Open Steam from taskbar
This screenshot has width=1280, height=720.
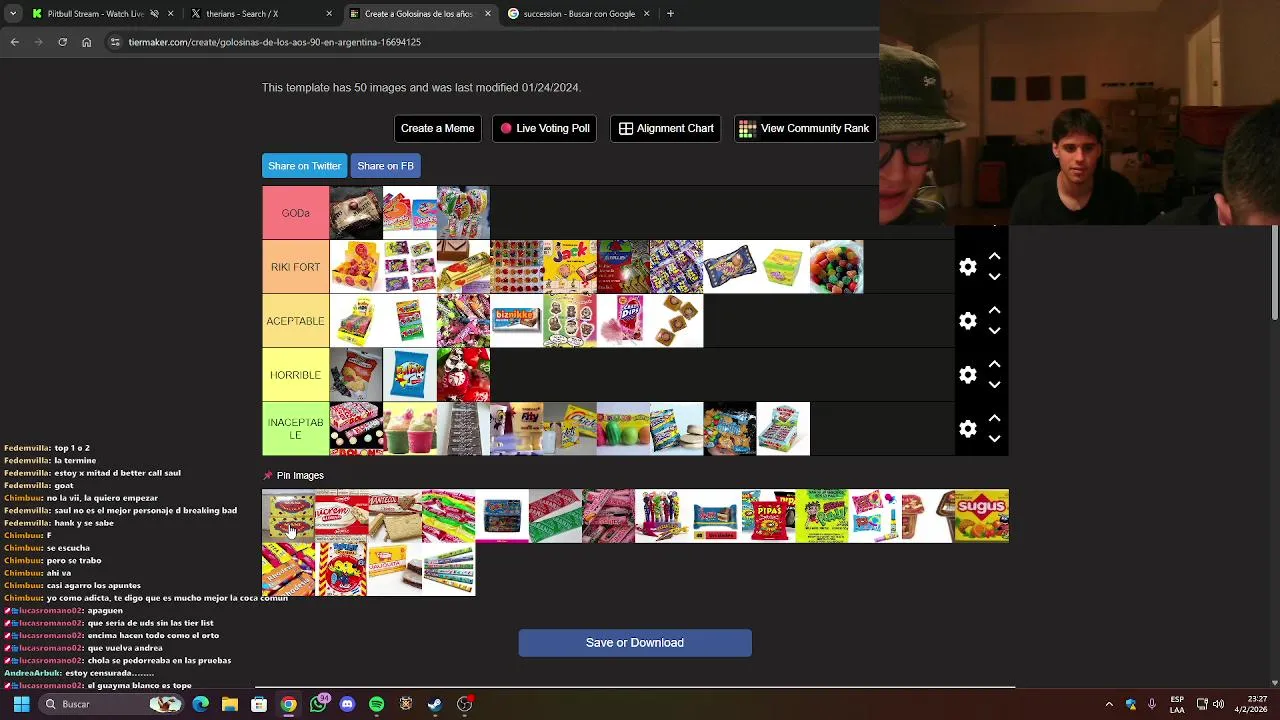coord(435,704)
